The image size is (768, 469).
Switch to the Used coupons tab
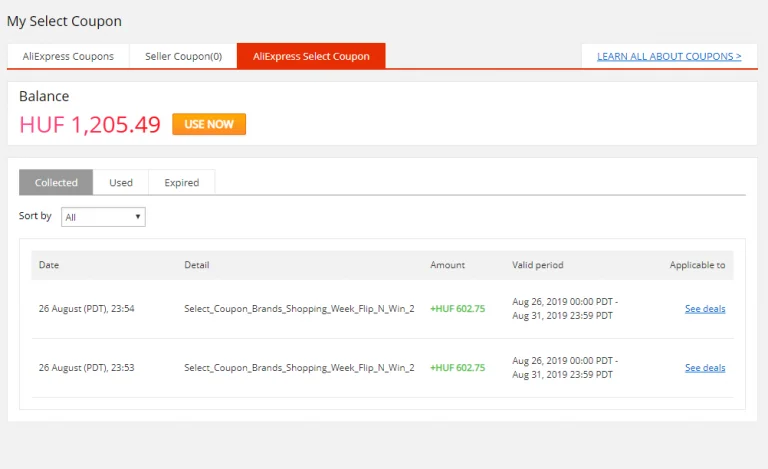[120, 182]
